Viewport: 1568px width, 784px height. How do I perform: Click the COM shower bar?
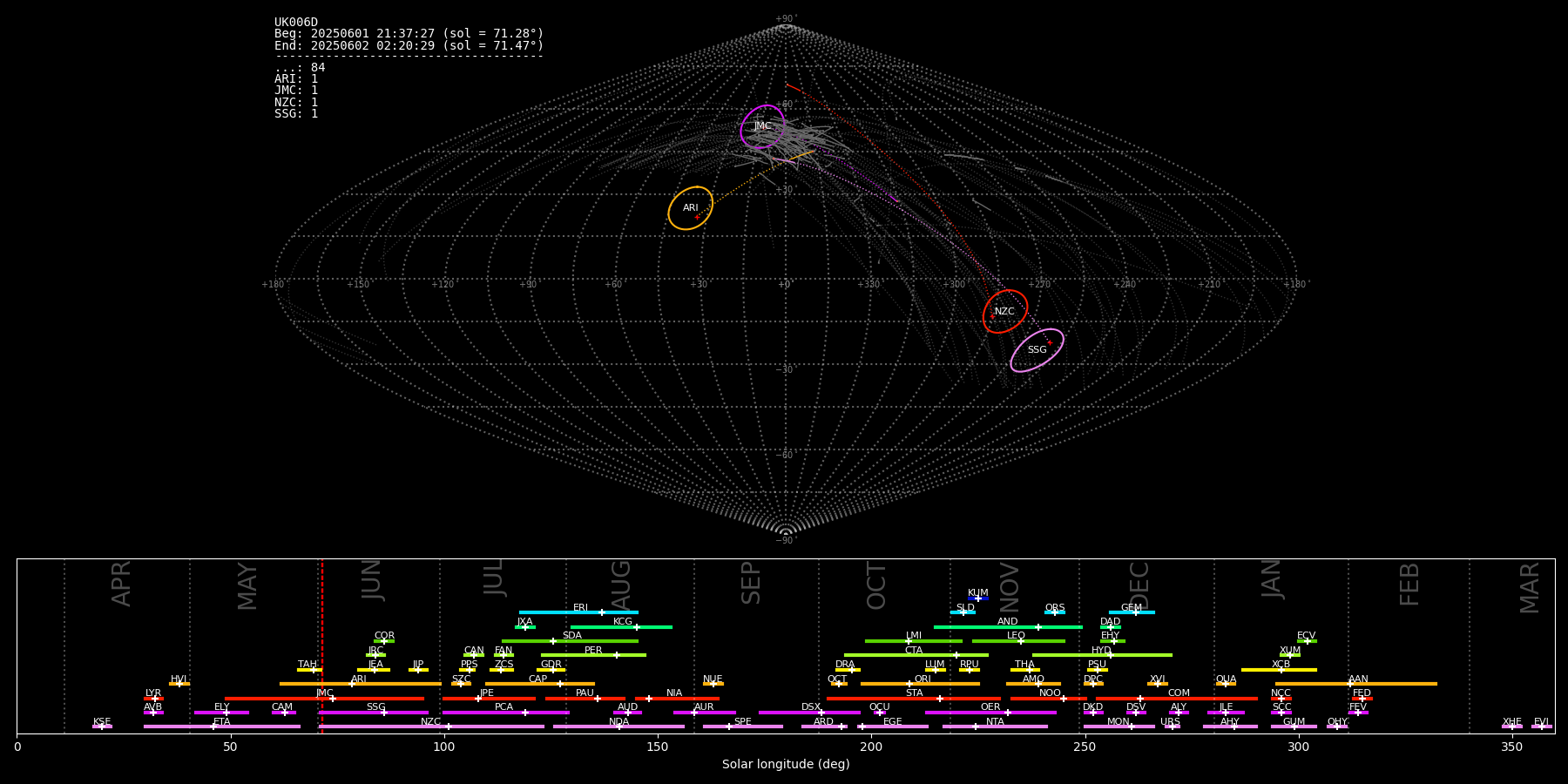point(1177,698)
